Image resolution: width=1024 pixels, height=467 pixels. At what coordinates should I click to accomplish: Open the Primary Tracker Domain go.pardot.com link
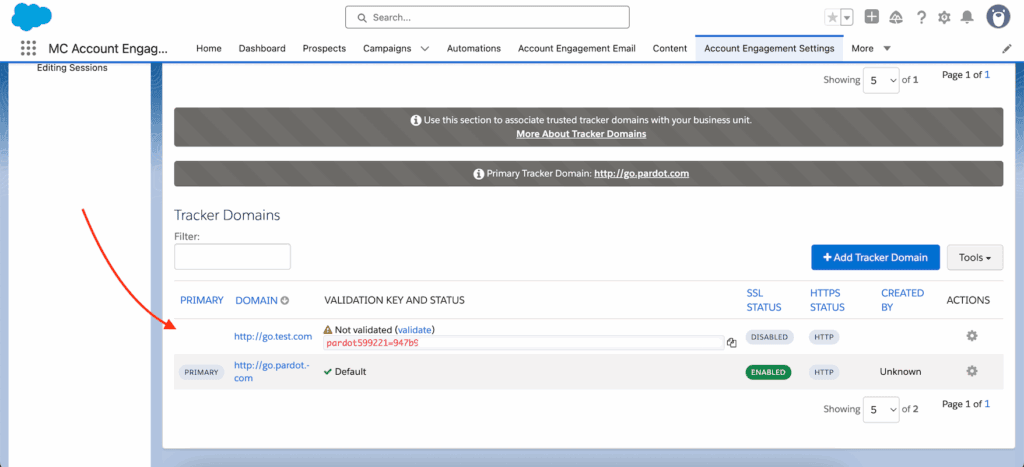641,174
